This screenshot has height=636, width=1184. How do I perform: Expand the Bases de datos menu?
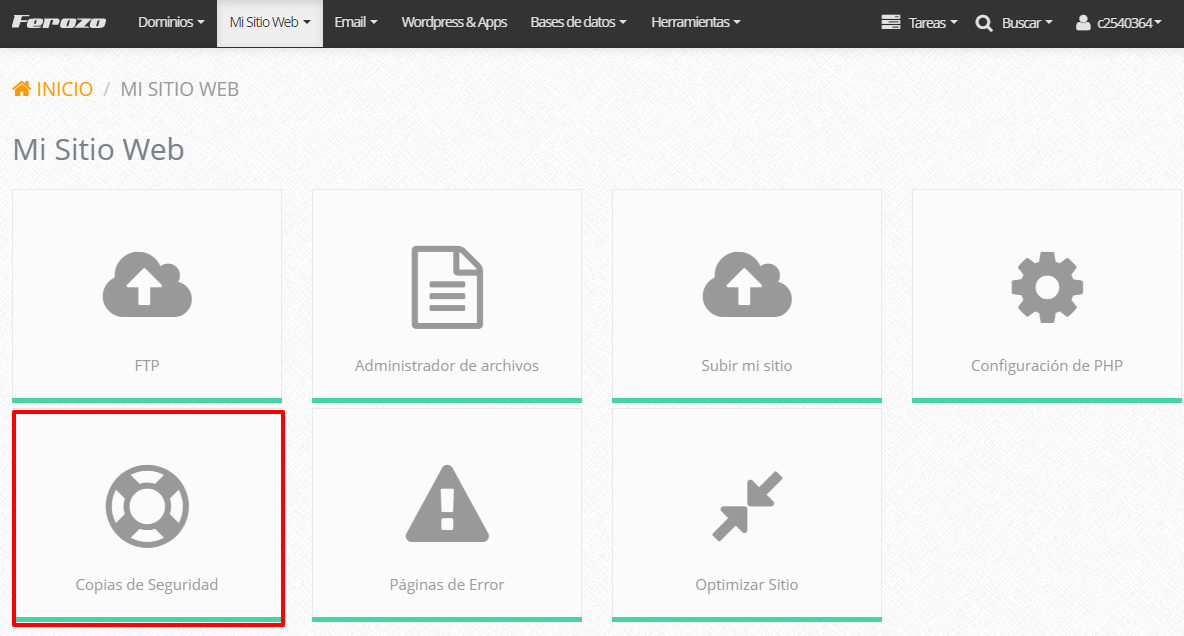click(578, 23)
